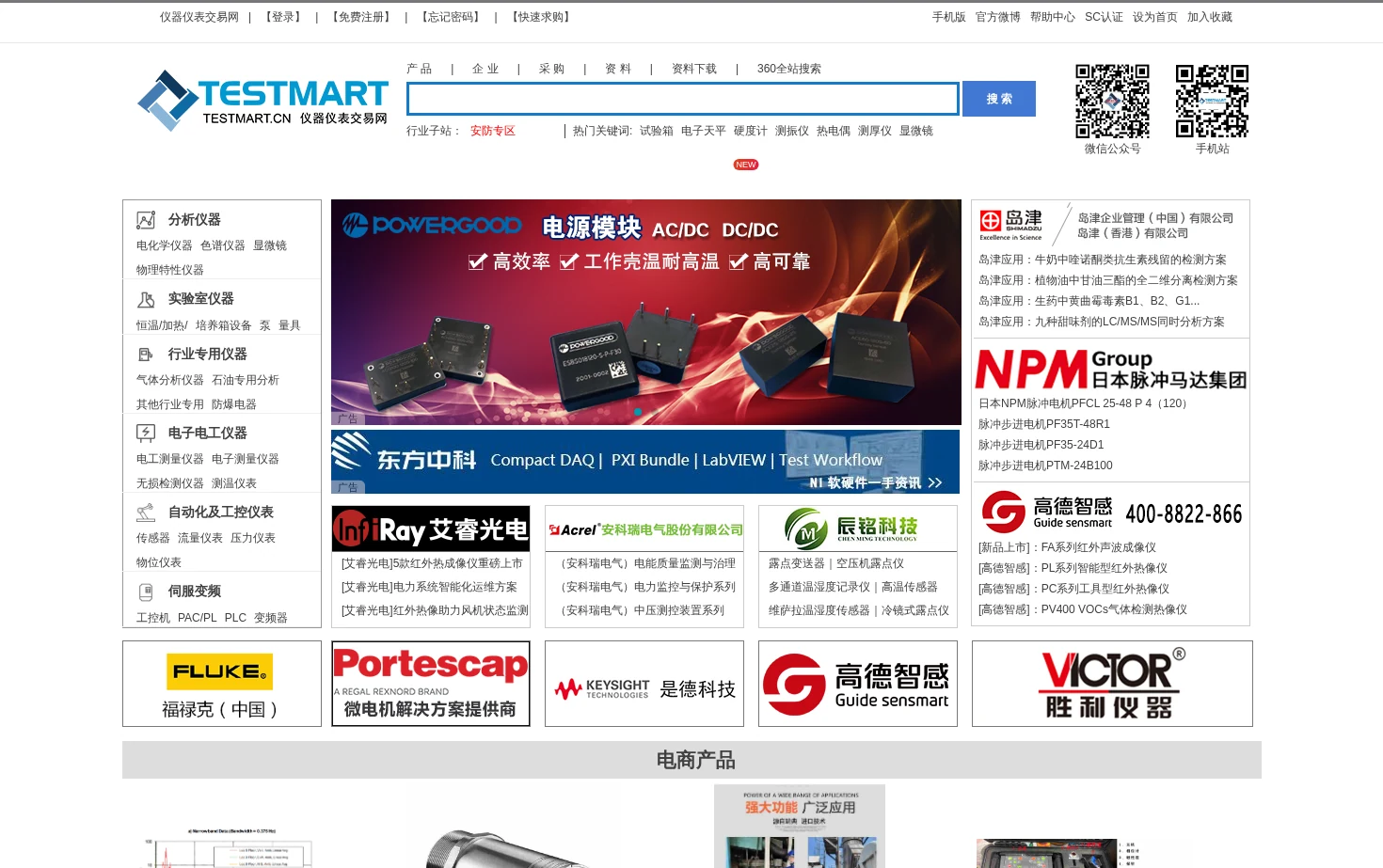Open the 【免费注册】 registration link

361,17
